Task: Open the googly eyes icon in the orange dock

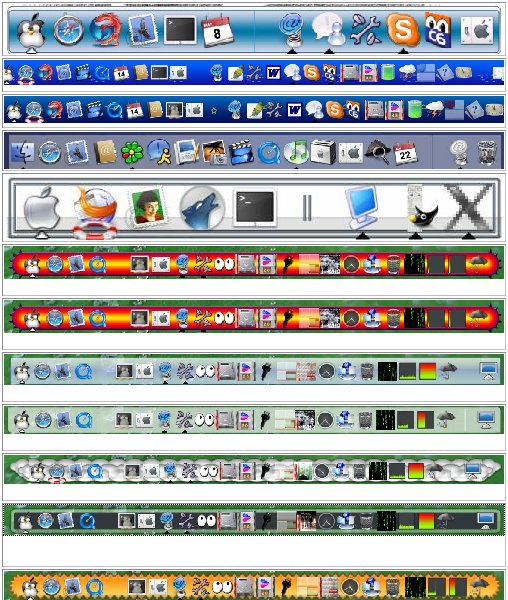Action: coord(223,587)
